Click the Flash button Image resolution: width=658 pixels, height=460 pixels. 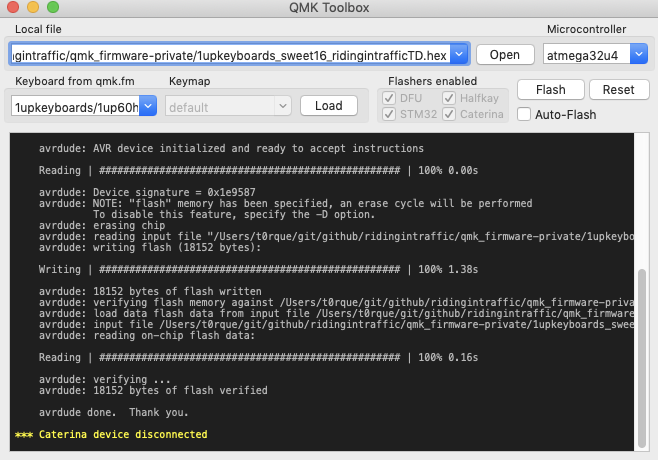click(x=550, y=89)
